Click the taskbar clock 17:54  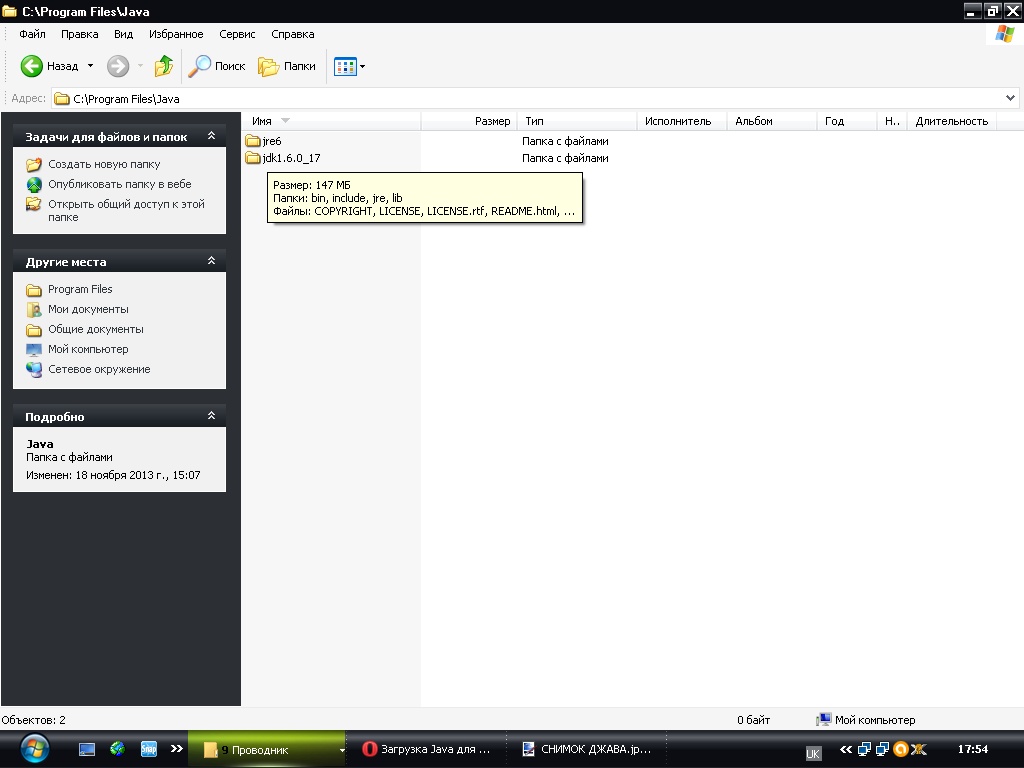click(972, 749)
